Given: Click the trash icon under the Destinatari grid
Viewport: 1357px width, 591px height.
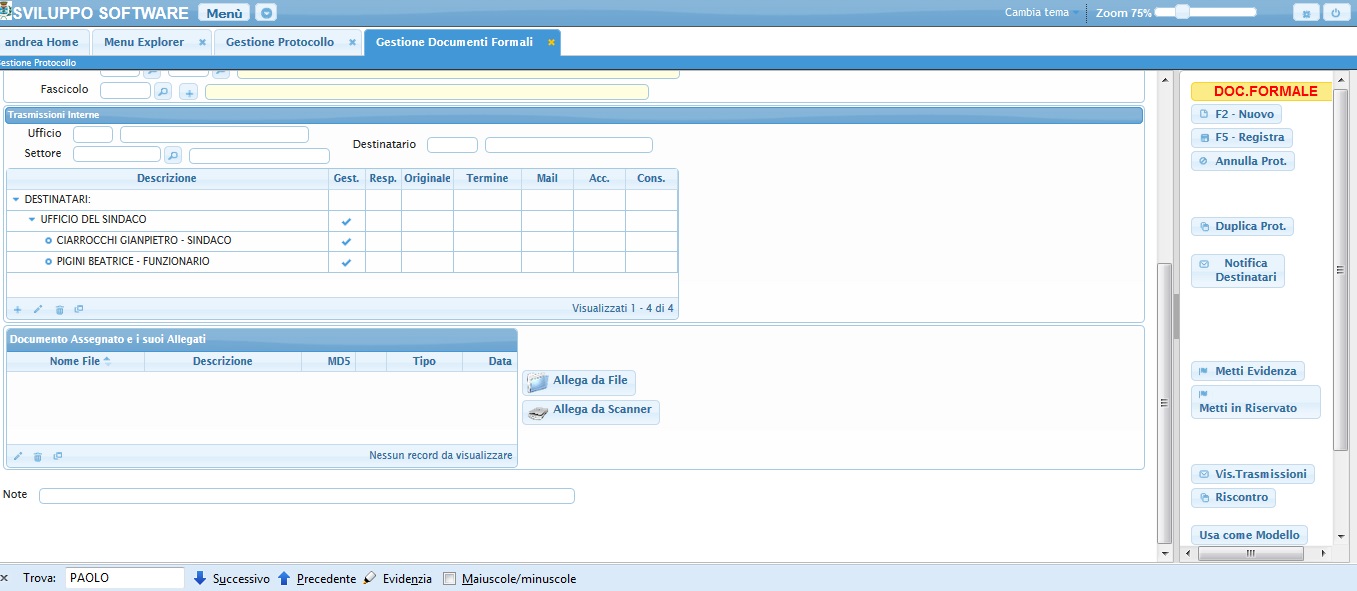Looking at the screenshot, I should (59, 310).
